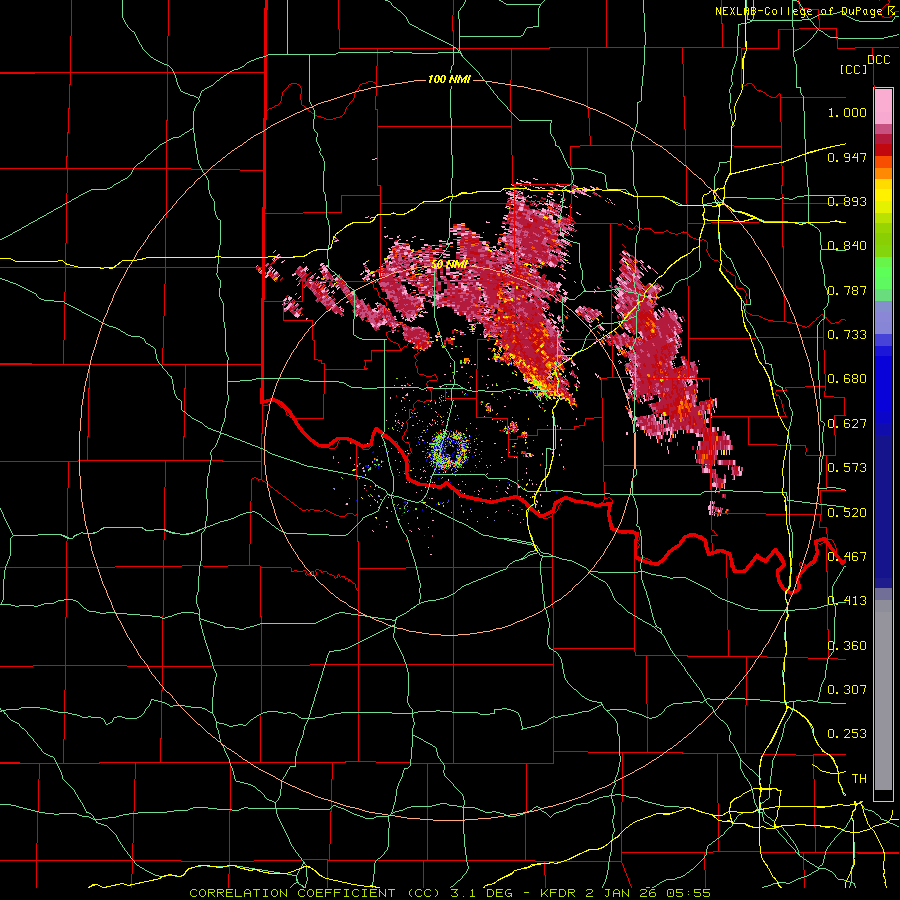
Task: Click the 1.000 legend value
Action: [847, 112]
